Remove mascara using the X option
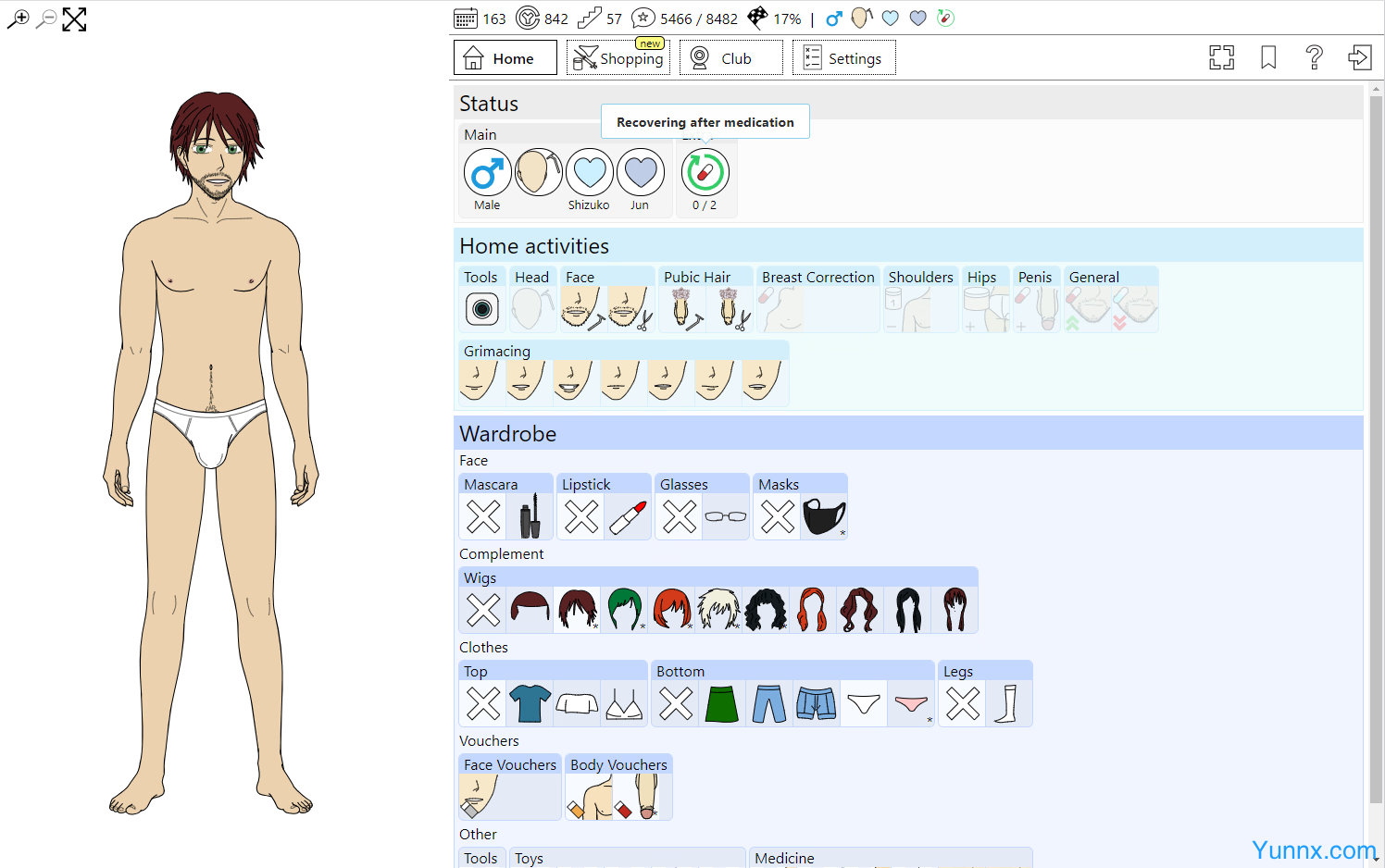This screenshot has width=1385, height=868. [483, 516]
